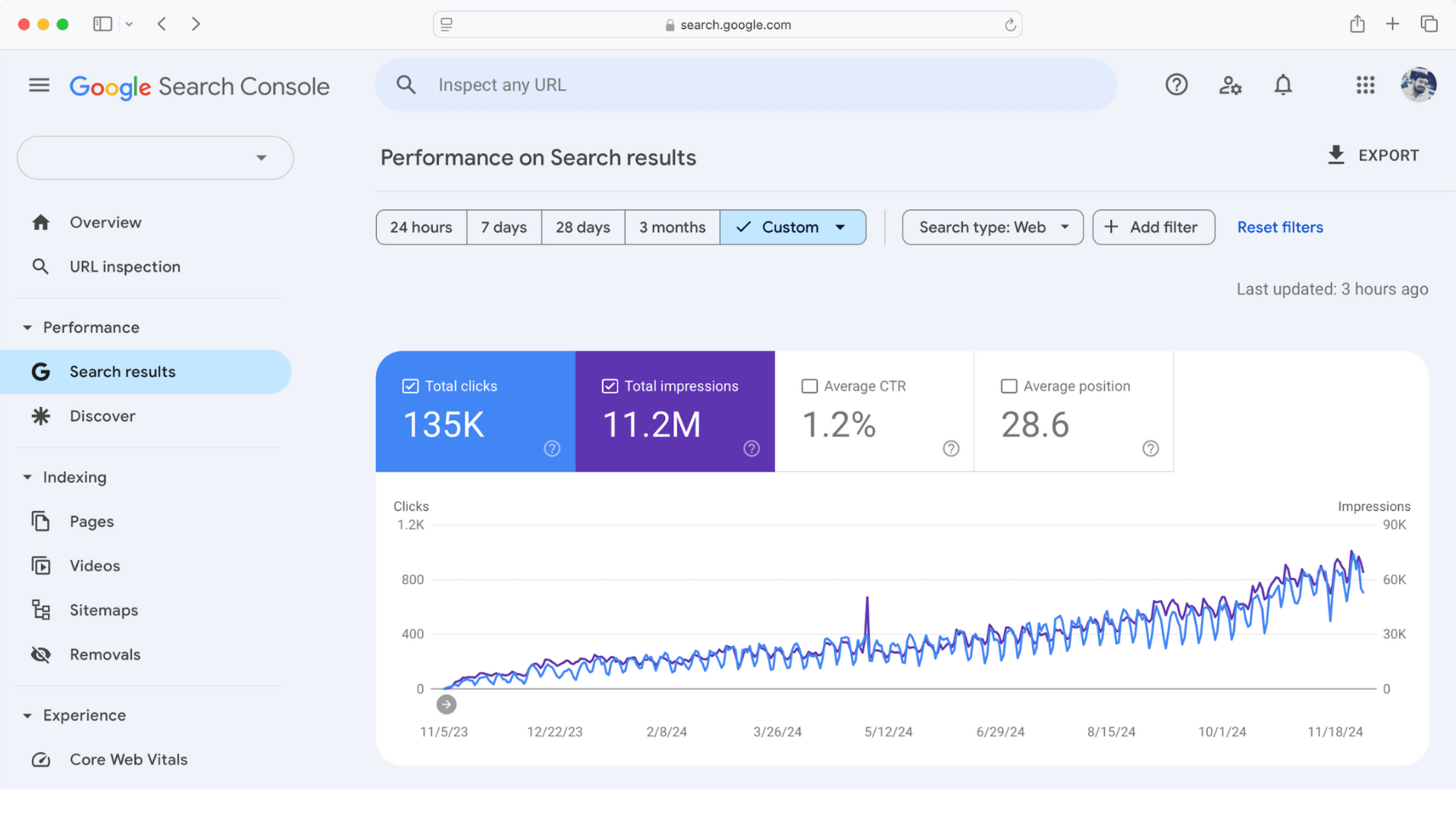Enable the Average CTR metric
The image size is (1456, 819).
[809, 386]
